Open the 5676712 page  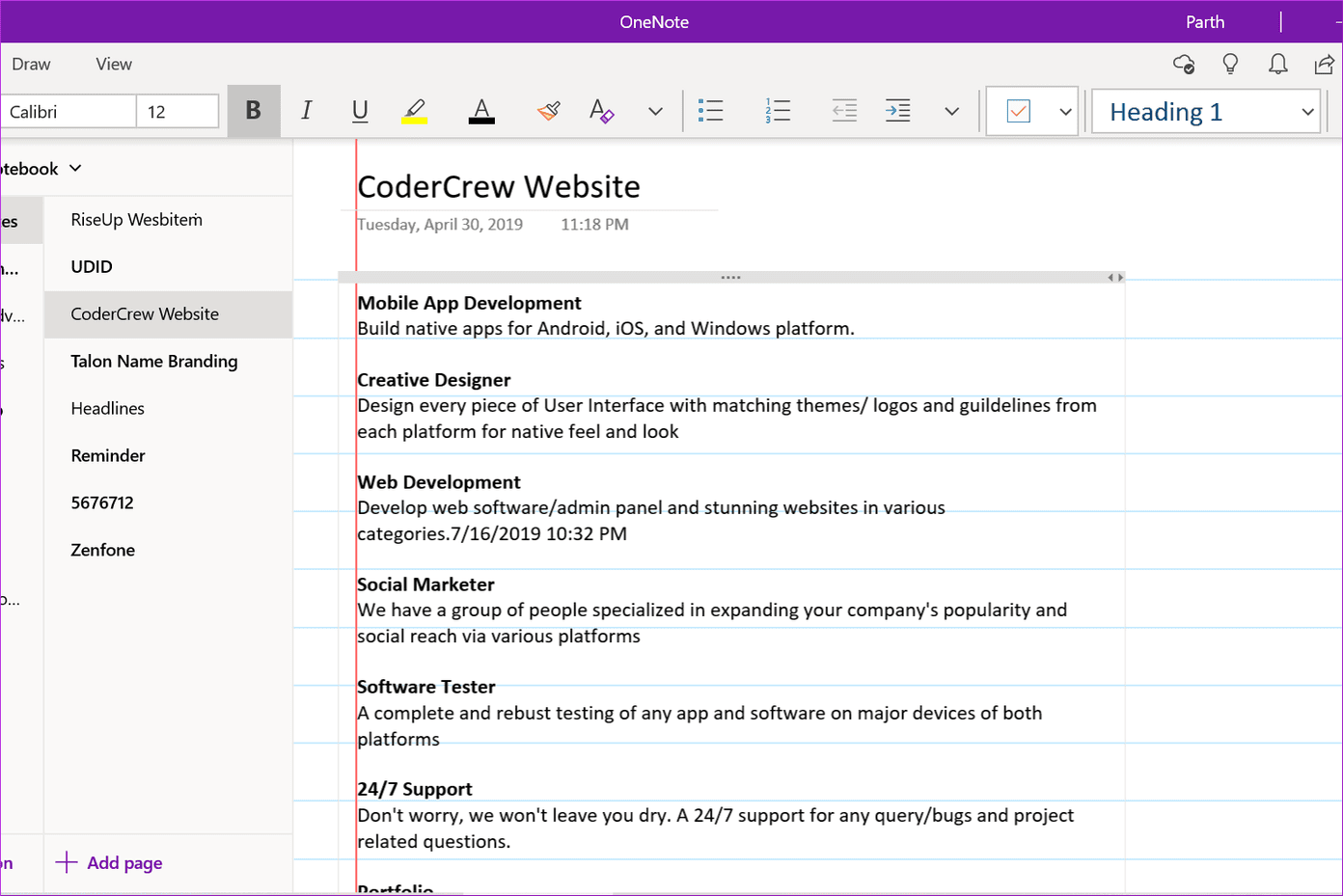tap(168, 503)
